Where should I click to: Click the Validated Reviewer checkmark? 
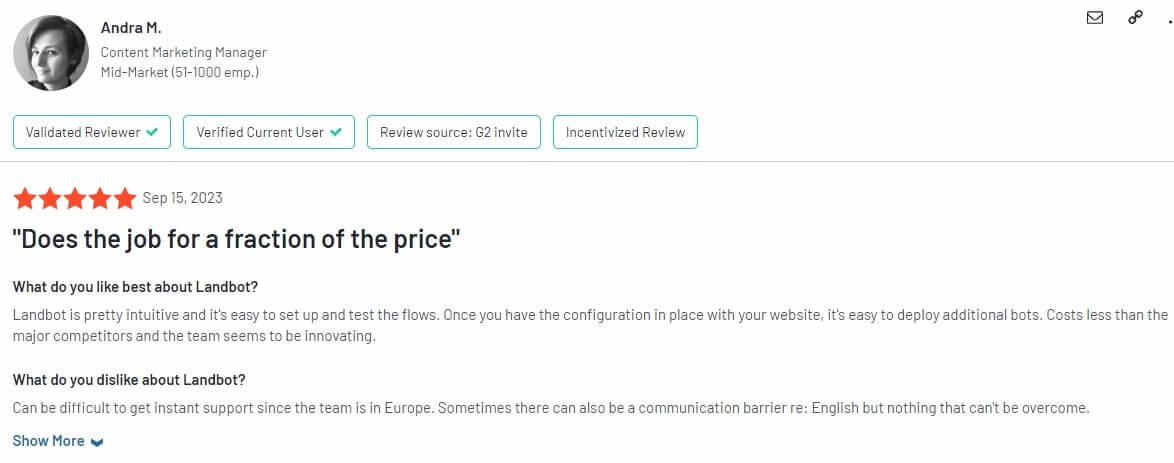(x=152, y=132)
